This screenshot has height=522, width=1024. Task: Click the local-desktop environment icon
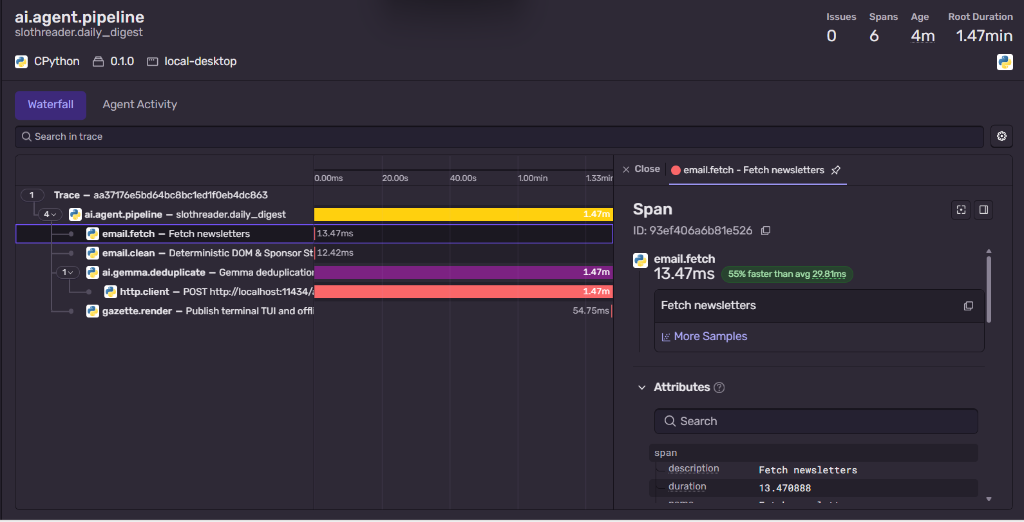152,61
